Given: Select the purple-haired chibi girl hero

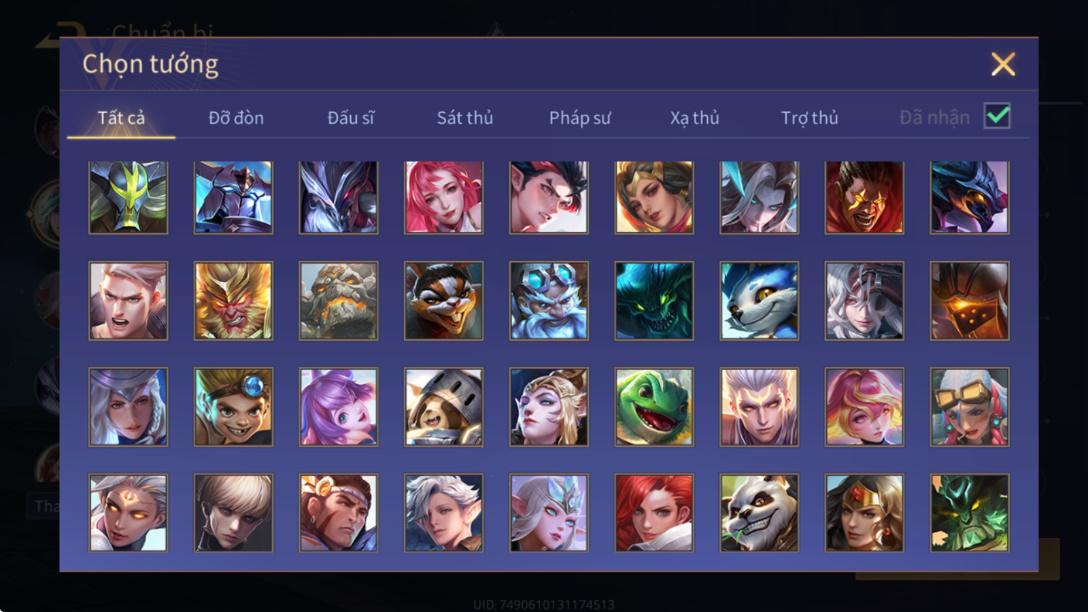Looking at the screenshot, I should (x=339, y=407).
